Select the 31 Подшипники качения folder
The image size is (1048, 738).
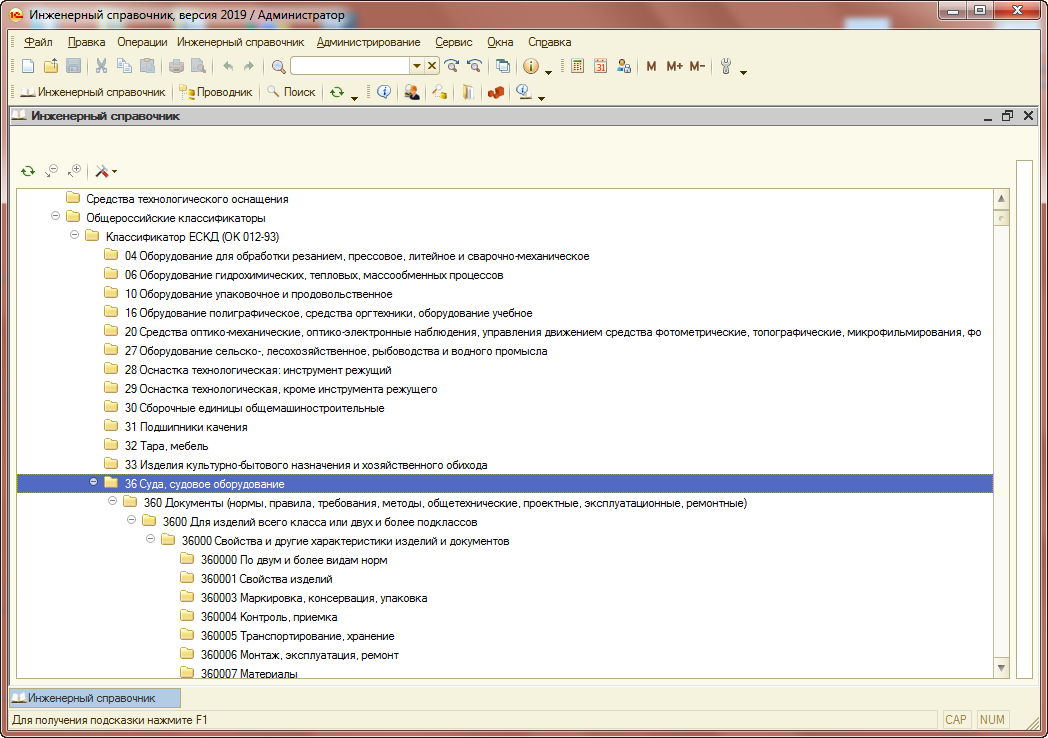click(186, 427)
